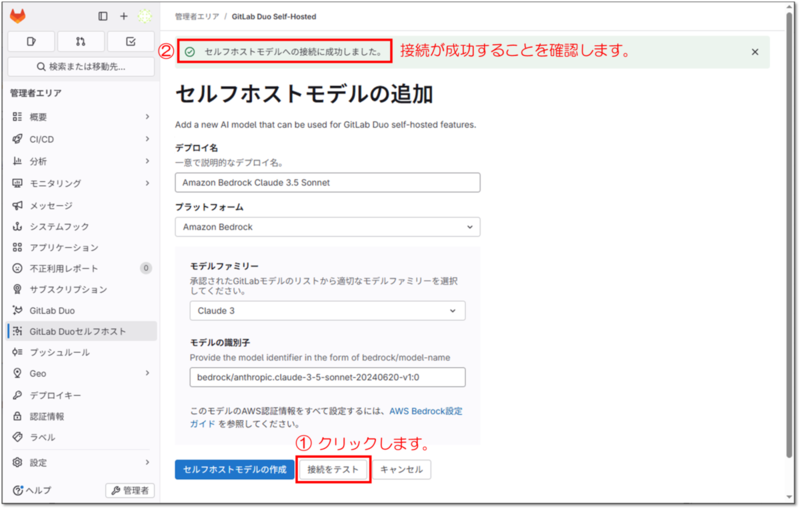Click the Geo location pin icon
This screenshot has width=800, height=509.
(17, 373)
